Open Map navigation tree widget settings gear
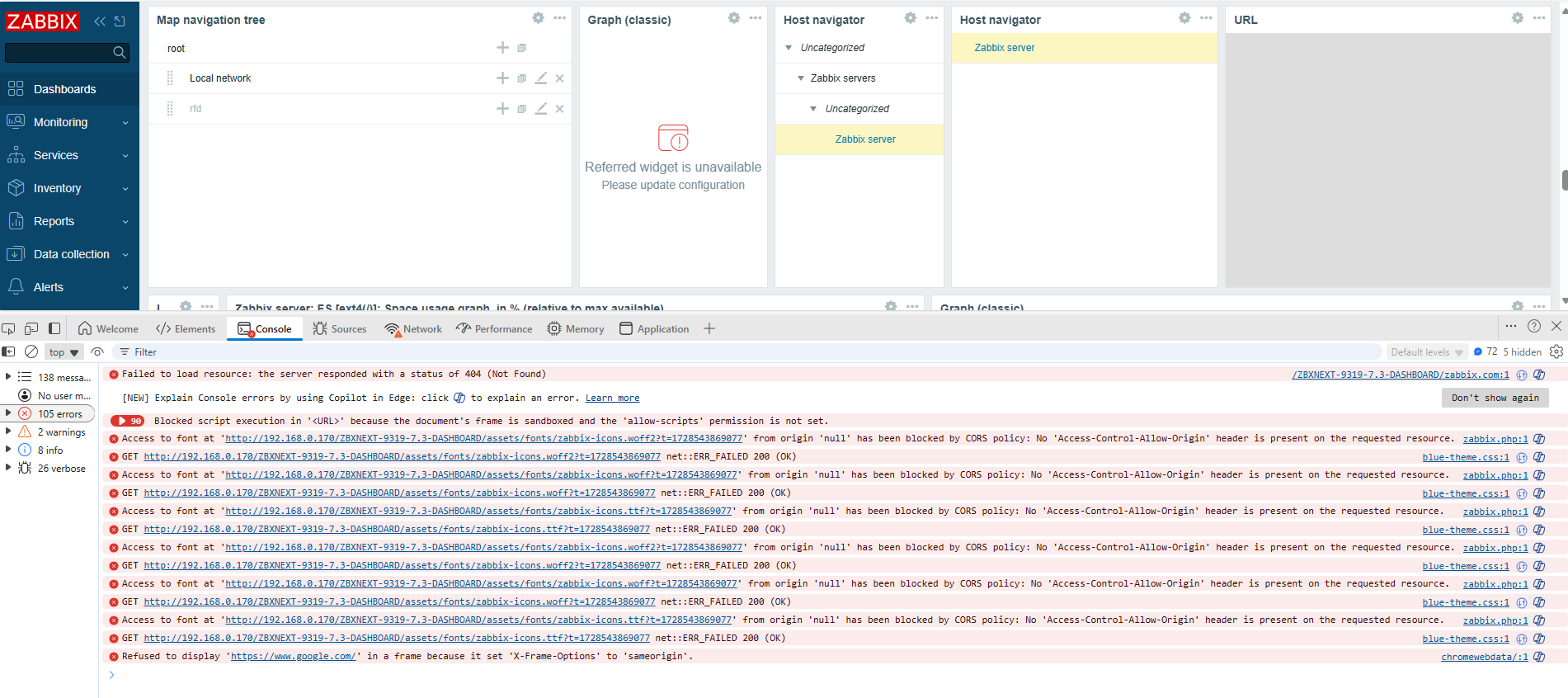1568x698 pixels. (538, 18)
